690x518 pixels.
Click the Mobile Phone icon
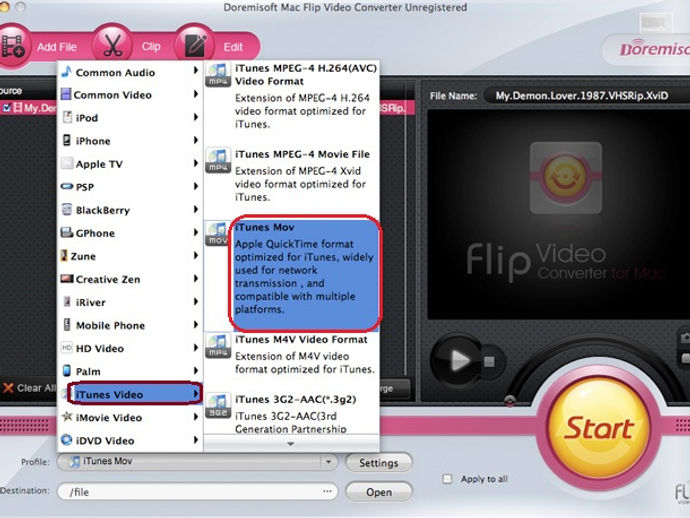67,325
